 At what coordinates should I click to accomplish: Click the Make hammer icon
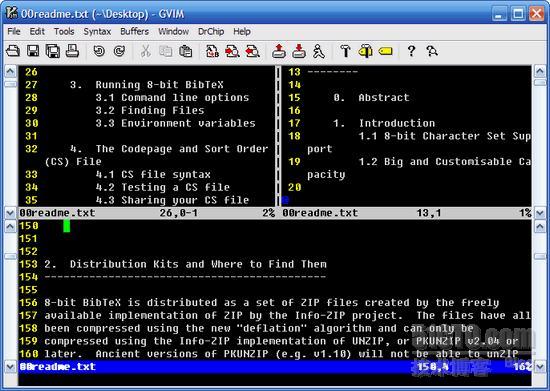[345, 51]
